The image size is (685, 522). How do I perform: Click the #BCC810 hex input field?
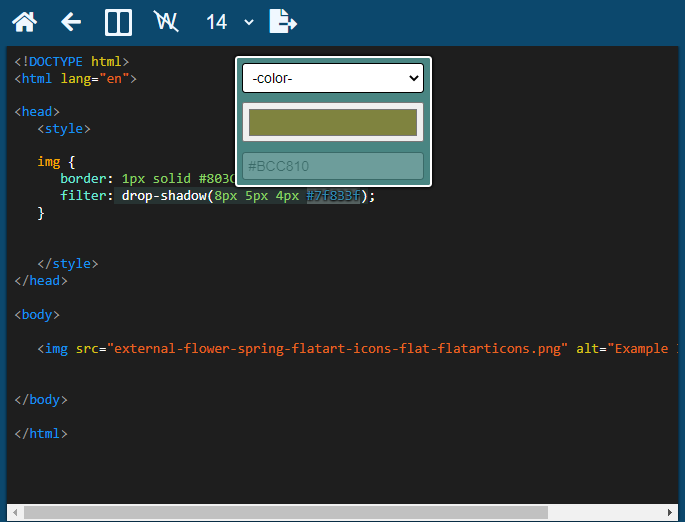333,166
